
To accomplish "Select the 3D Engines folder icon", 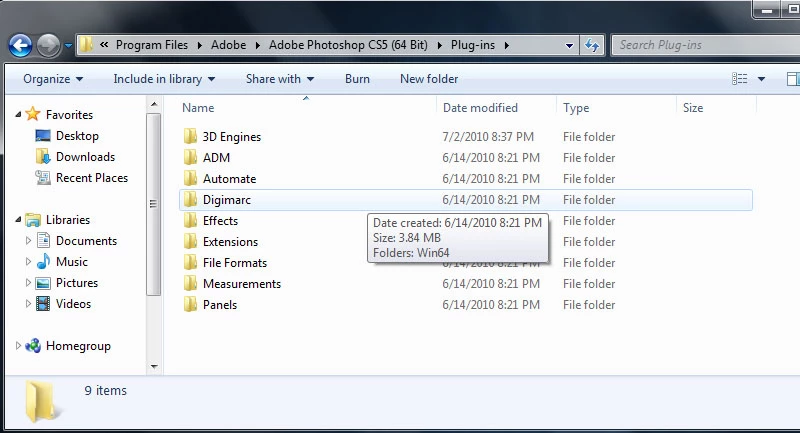I will [190, 136].
